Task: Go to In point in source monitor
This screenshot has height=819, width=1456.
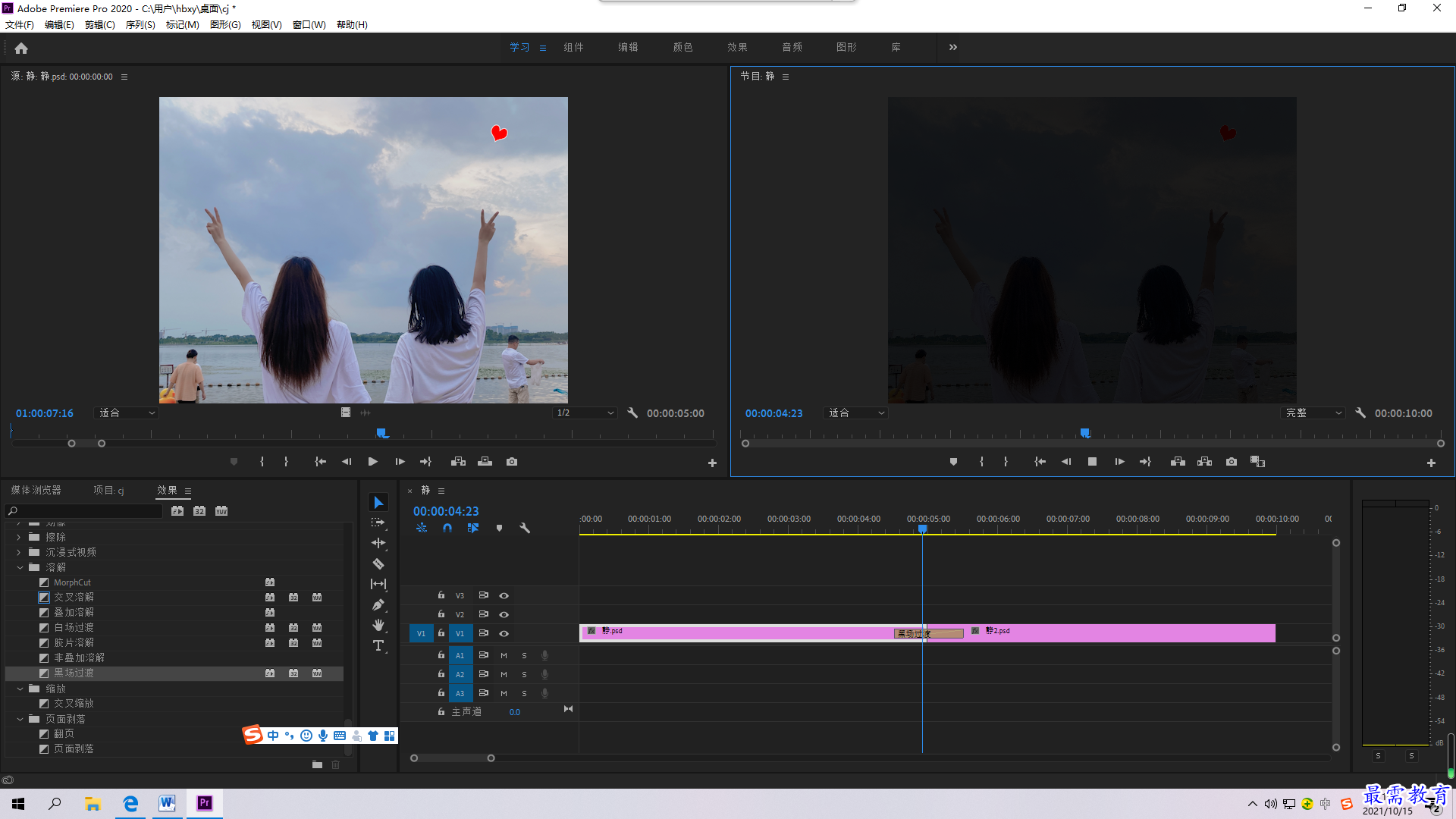Action: point(320,462)
